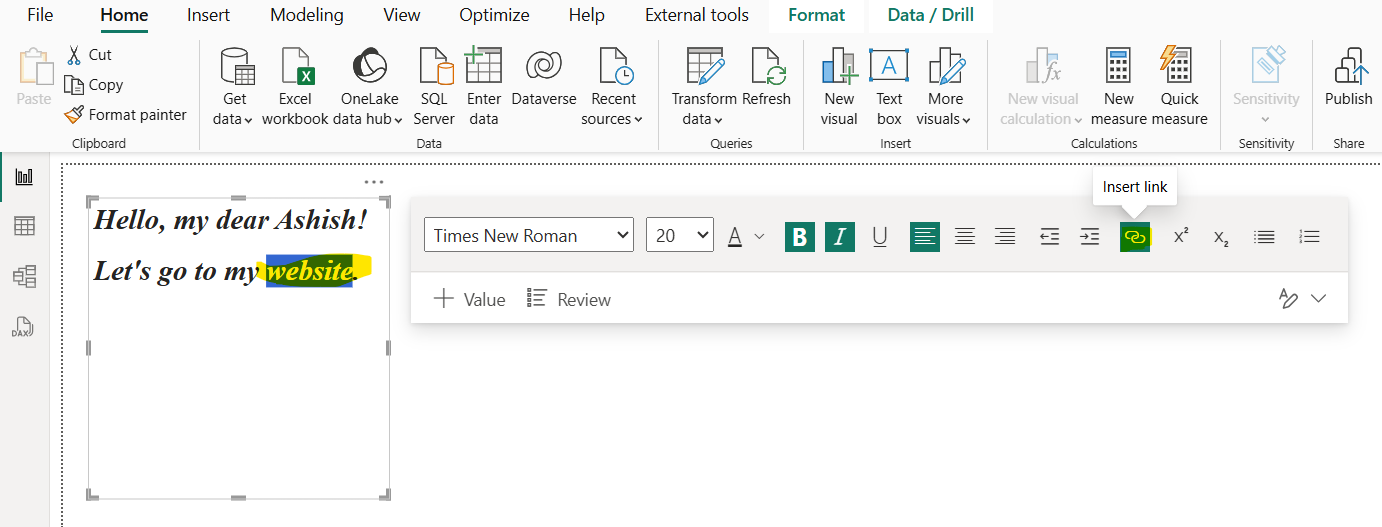Apply superscript formatting

click(x=1181, y=237)
